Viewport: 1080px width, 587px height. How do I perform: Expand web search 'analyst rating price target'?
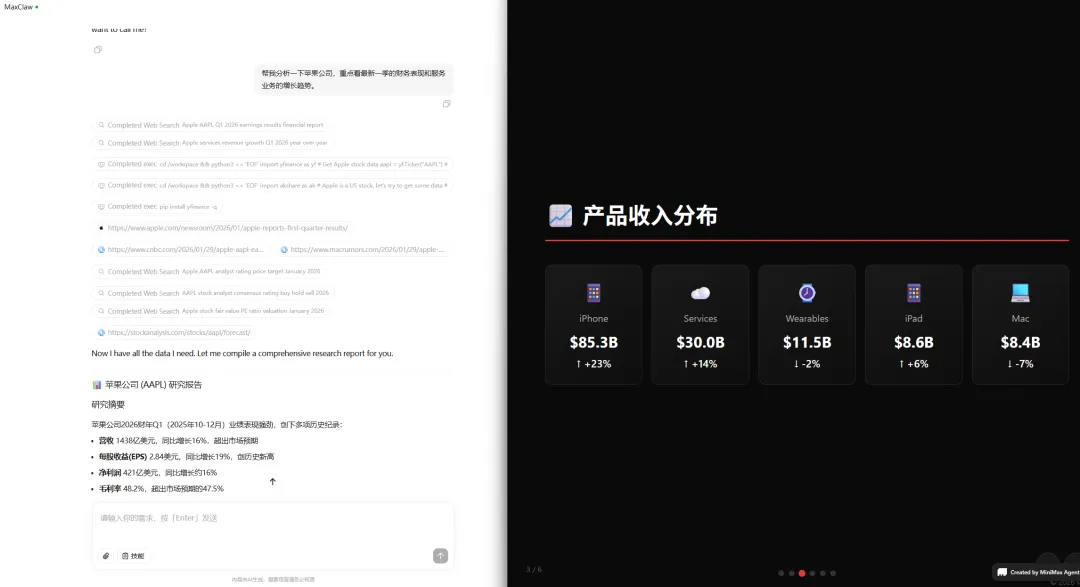pyautogui.click(x=209, y=271)
